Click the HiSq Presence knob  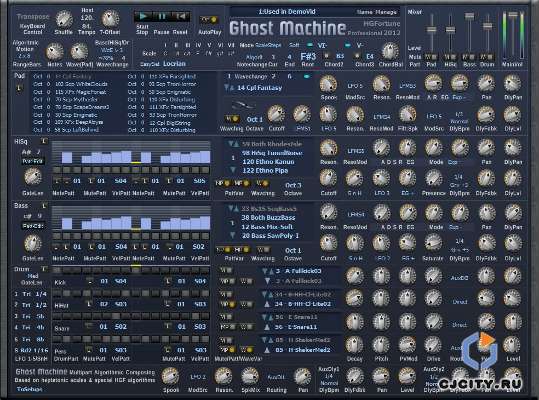pos(433,179)
